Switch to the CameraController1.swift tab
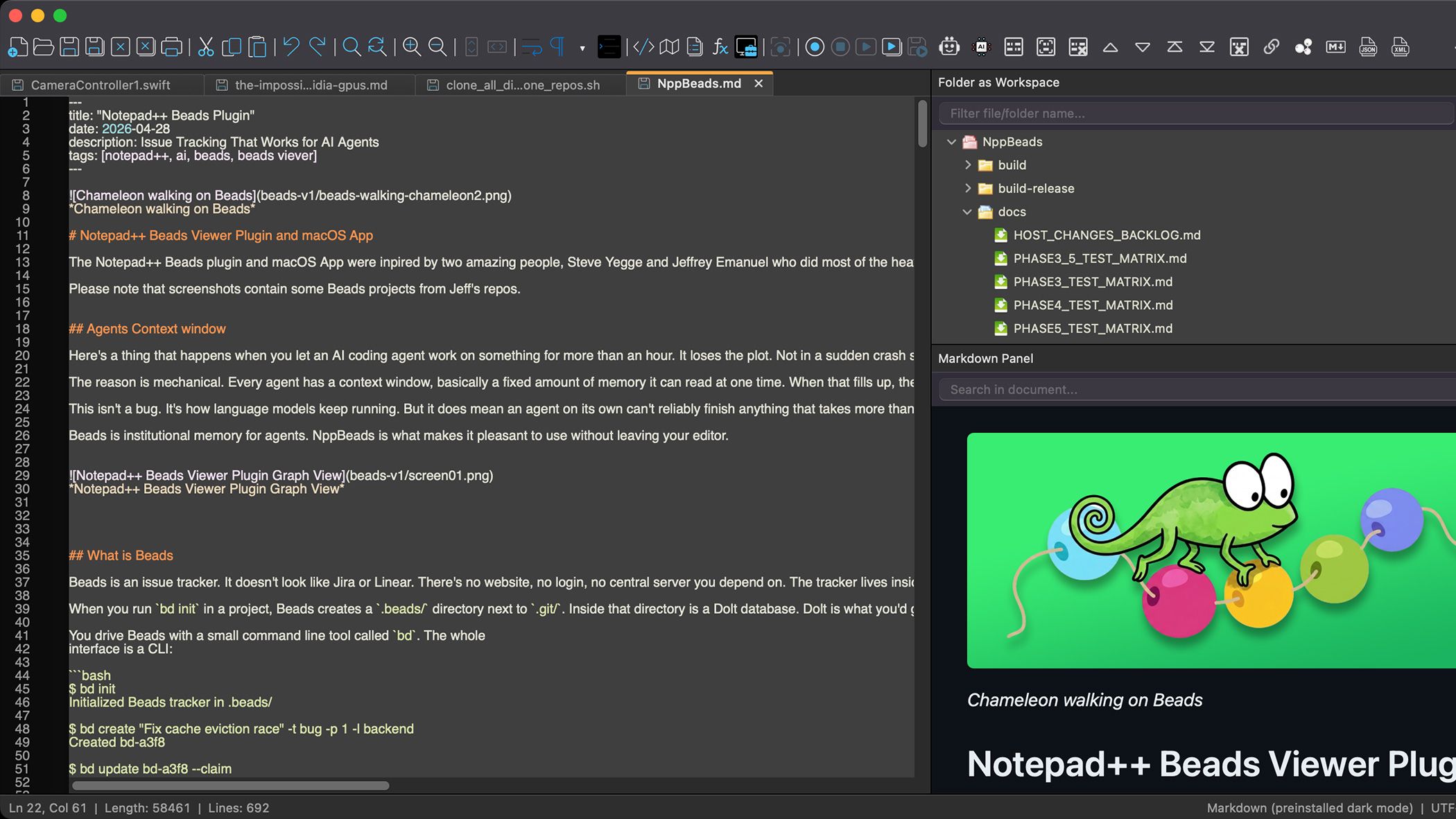Viewport: 1456px width, 819px height. pos(101,85)
